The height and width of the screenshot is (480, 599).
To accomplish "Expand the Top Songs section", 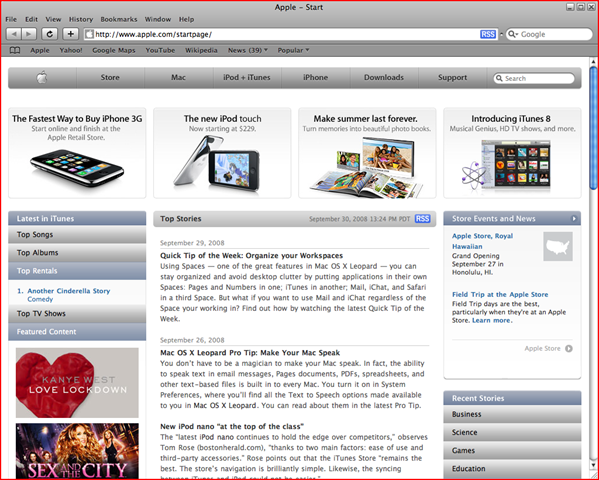I will tap(77, 235).
